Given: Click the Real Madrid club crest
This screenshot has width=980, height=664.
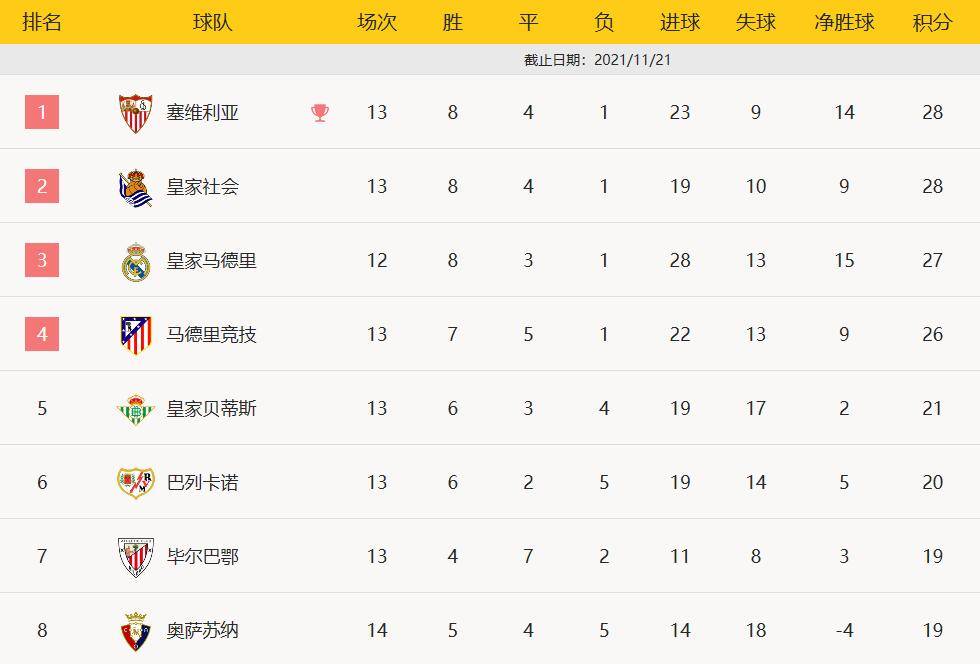Looking at the screenshot, I should (x=136, y=261).
